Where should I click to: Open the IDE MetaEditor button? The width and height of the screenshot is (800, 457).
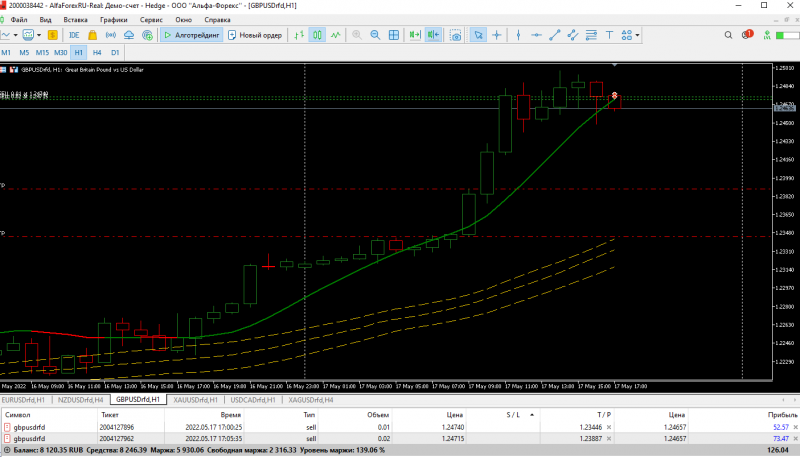[x=74, y=35]
